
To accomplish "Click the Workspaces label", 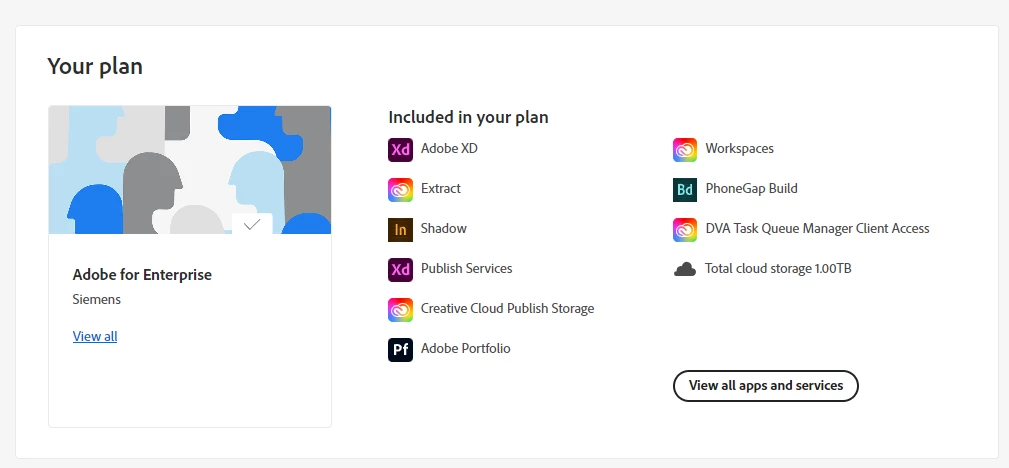I will 739,148.
